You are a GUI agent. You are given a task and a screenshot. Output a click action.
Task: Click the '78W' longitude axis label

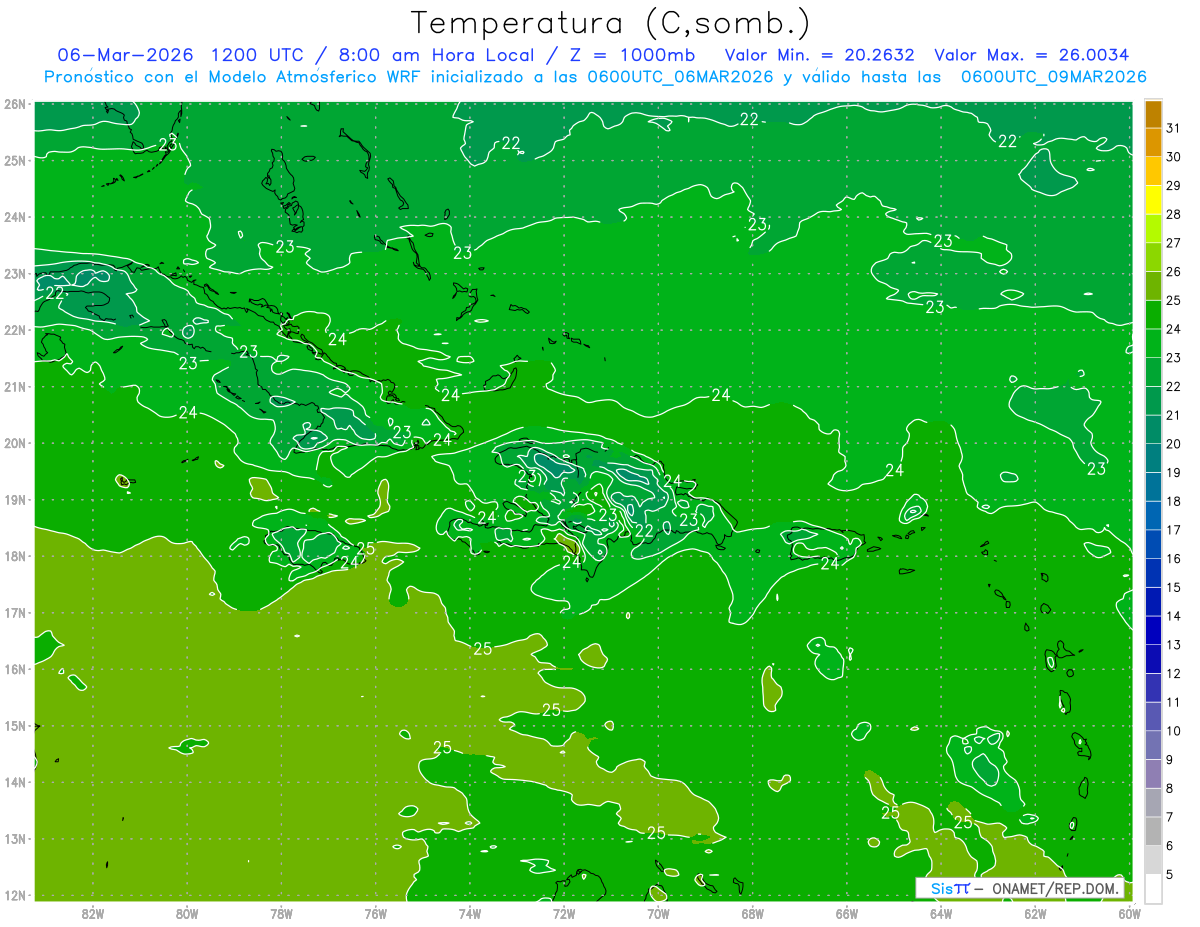coord(281,913)
